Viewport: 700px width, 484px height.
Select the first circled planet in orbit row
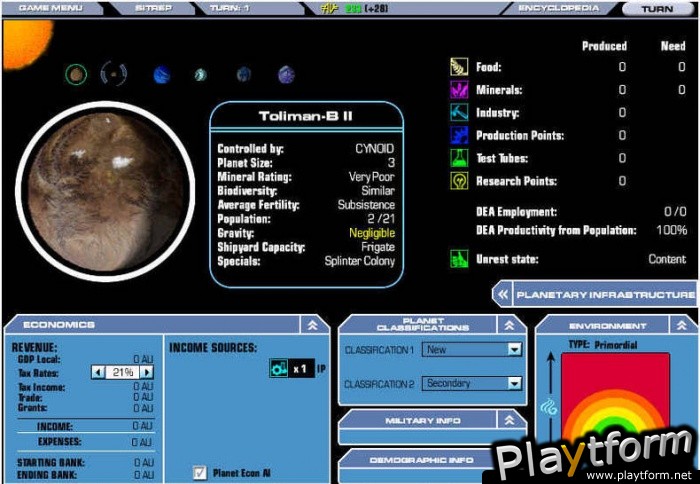tap(76, 75)
